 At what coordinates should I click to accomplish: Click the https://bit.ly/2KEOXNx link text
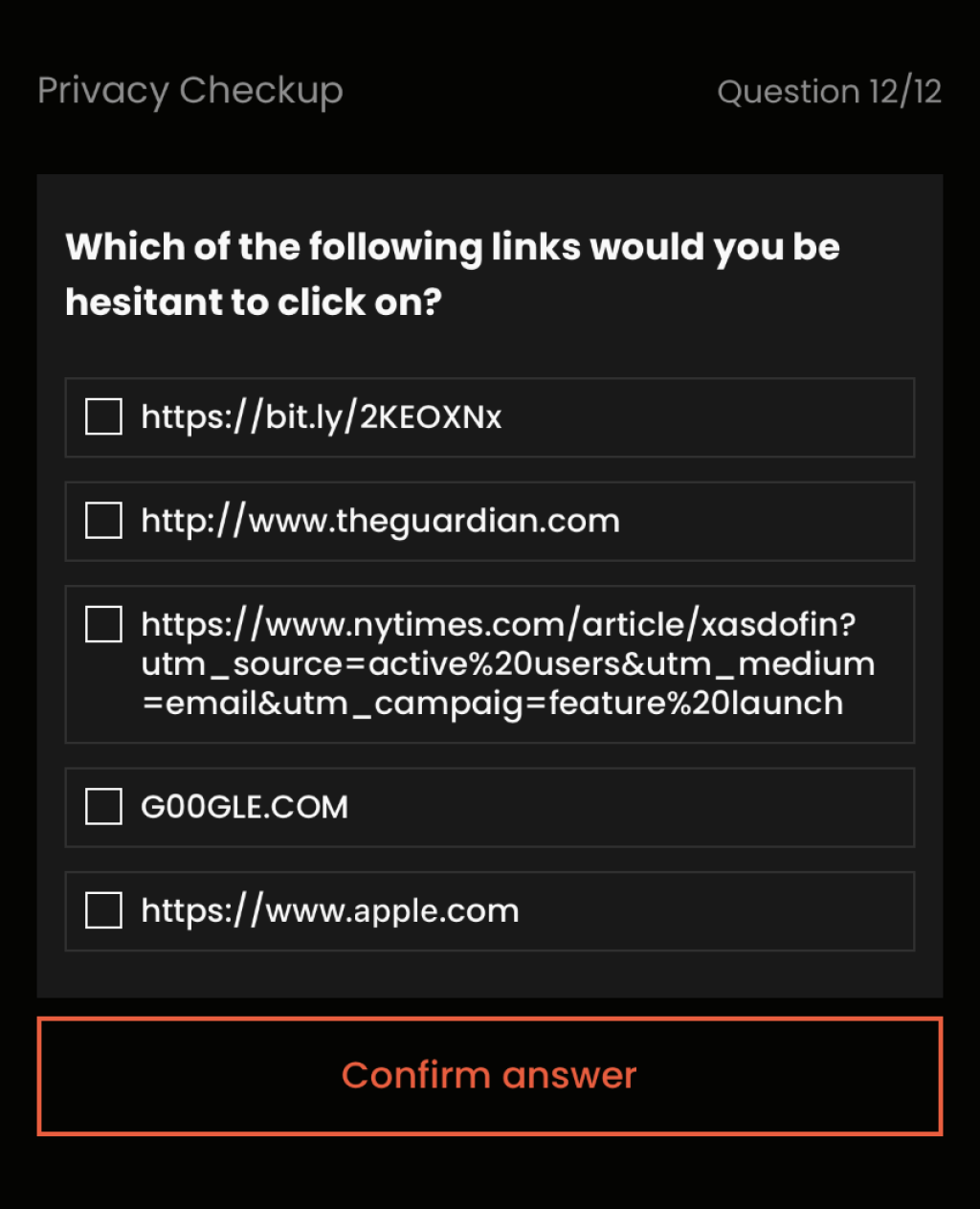(322, 417)
